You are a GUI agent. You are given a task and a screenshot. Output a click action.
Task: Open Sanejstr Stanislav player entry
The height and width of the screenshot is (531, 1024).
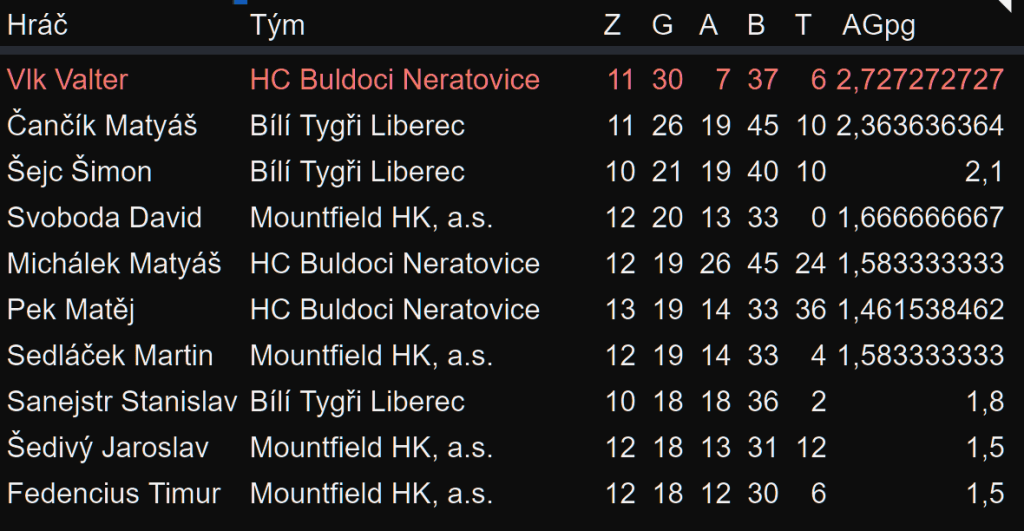(121, 402)
